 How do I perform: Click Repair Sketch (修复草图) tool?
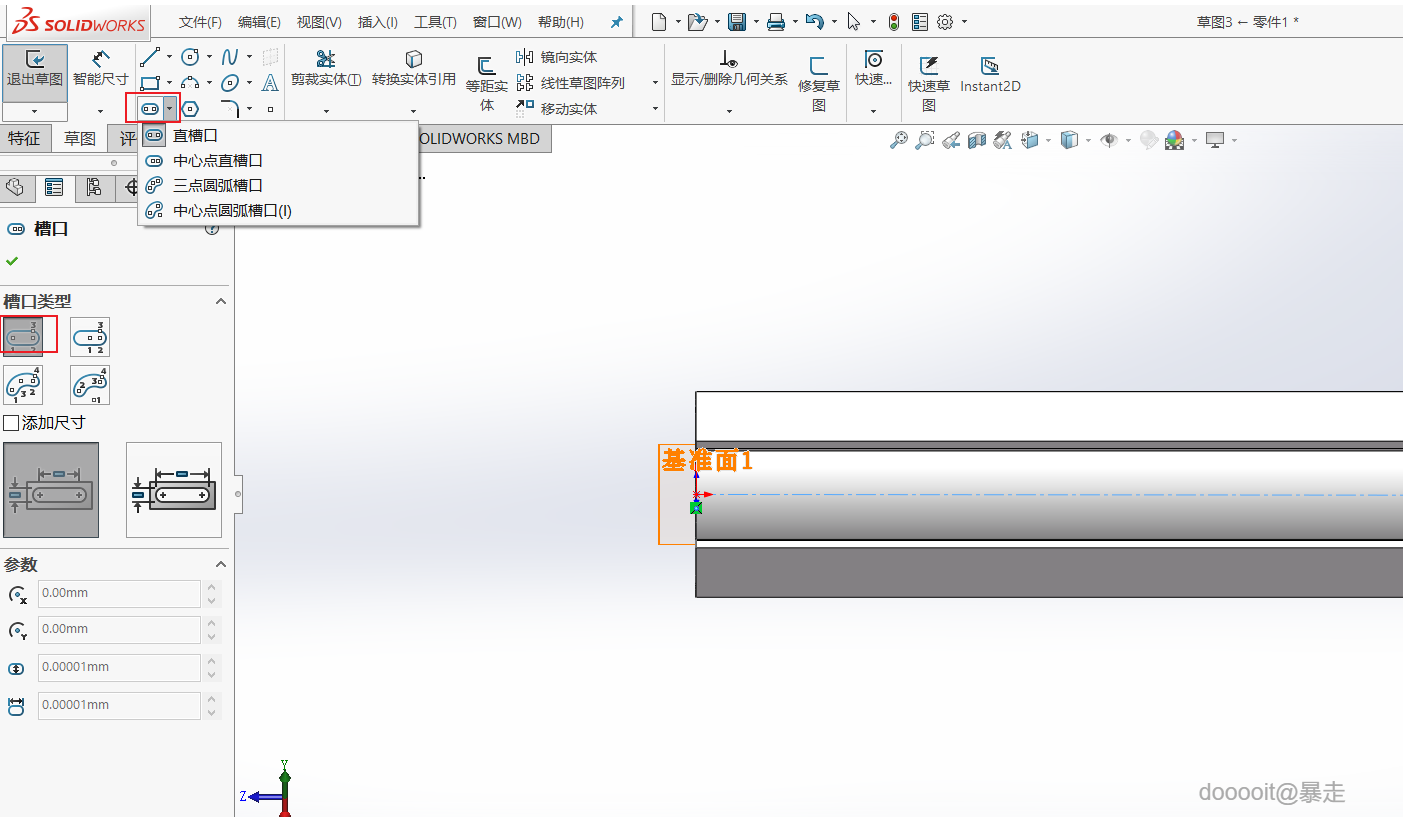click(819, 84)
